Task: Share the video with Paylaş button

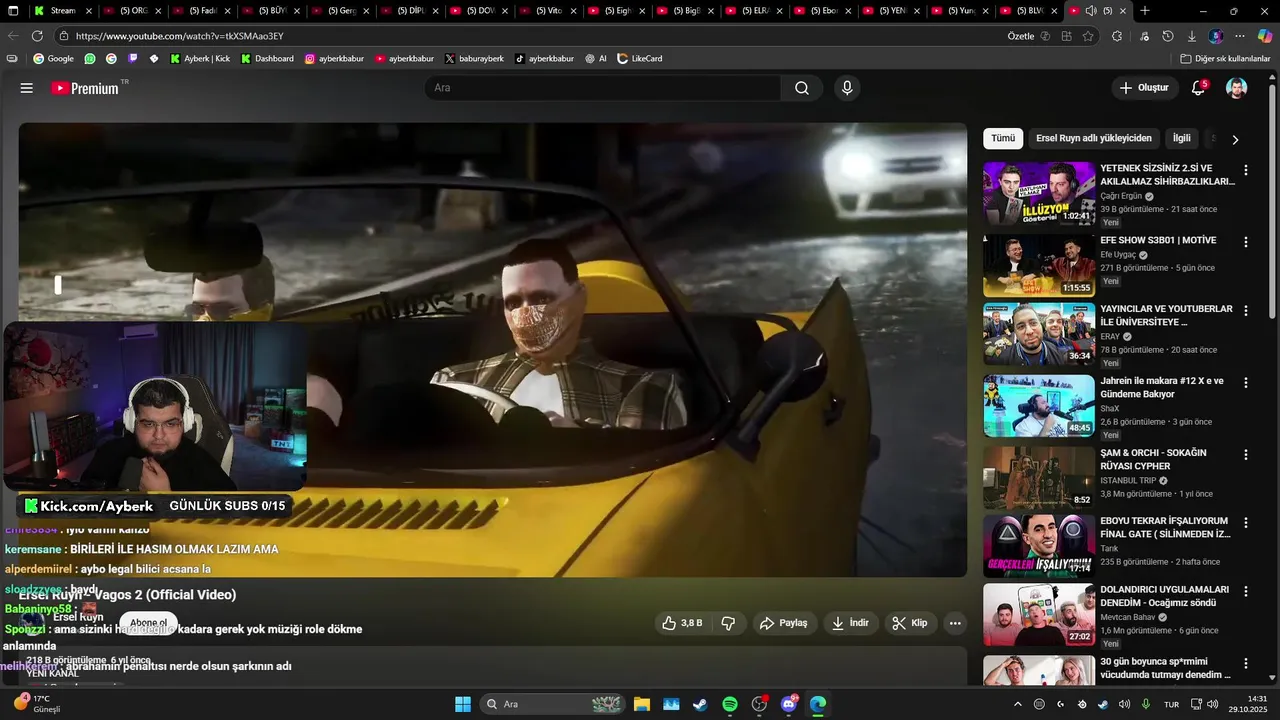Action: (783, 623)
